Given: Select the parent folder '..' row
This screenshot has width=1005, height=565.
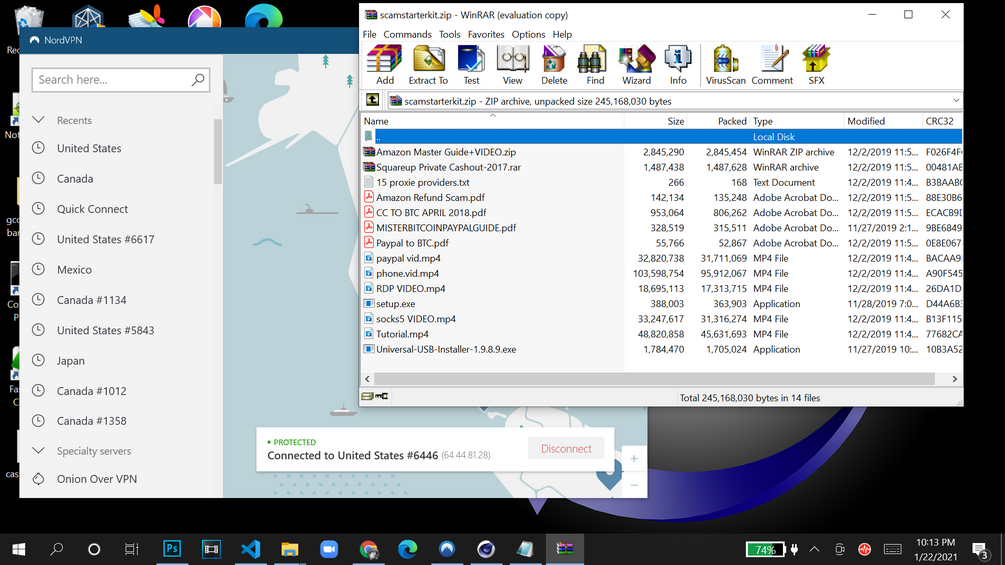Looking at the screenshot, I should tap(661, 136).
